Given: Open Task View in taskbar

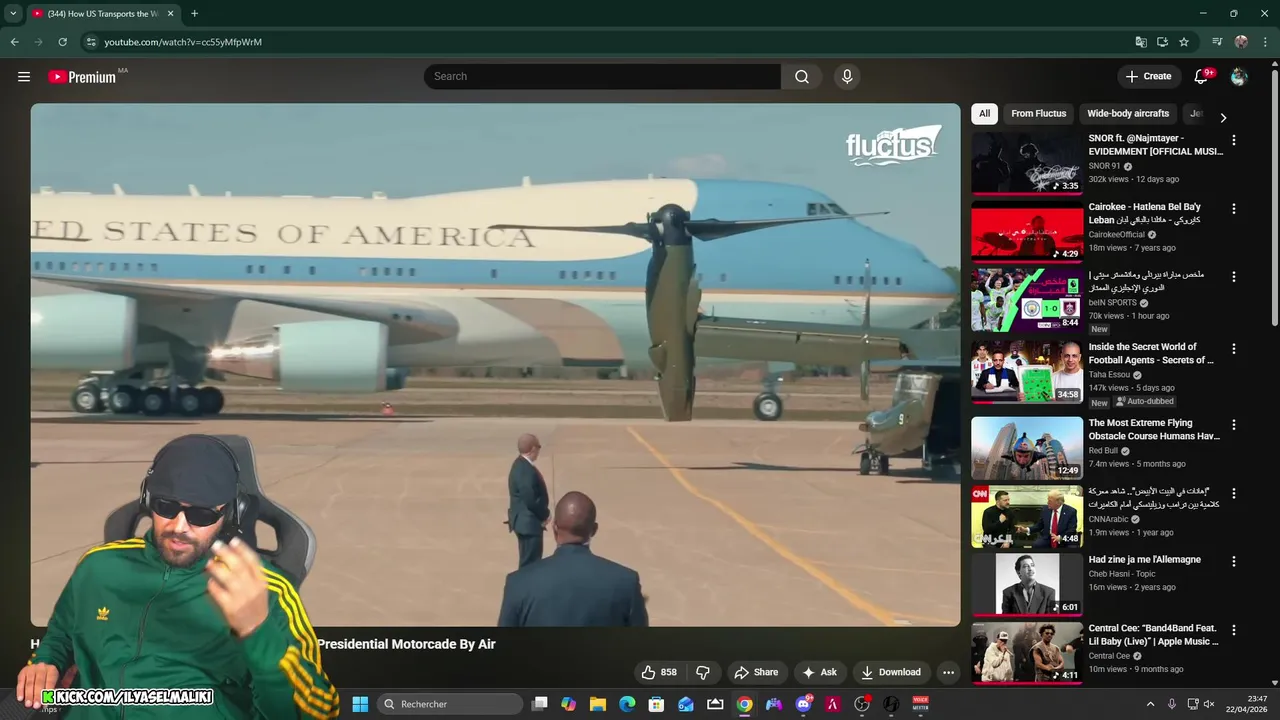Looking at the screenshot, I should click(x=539, y=704).
